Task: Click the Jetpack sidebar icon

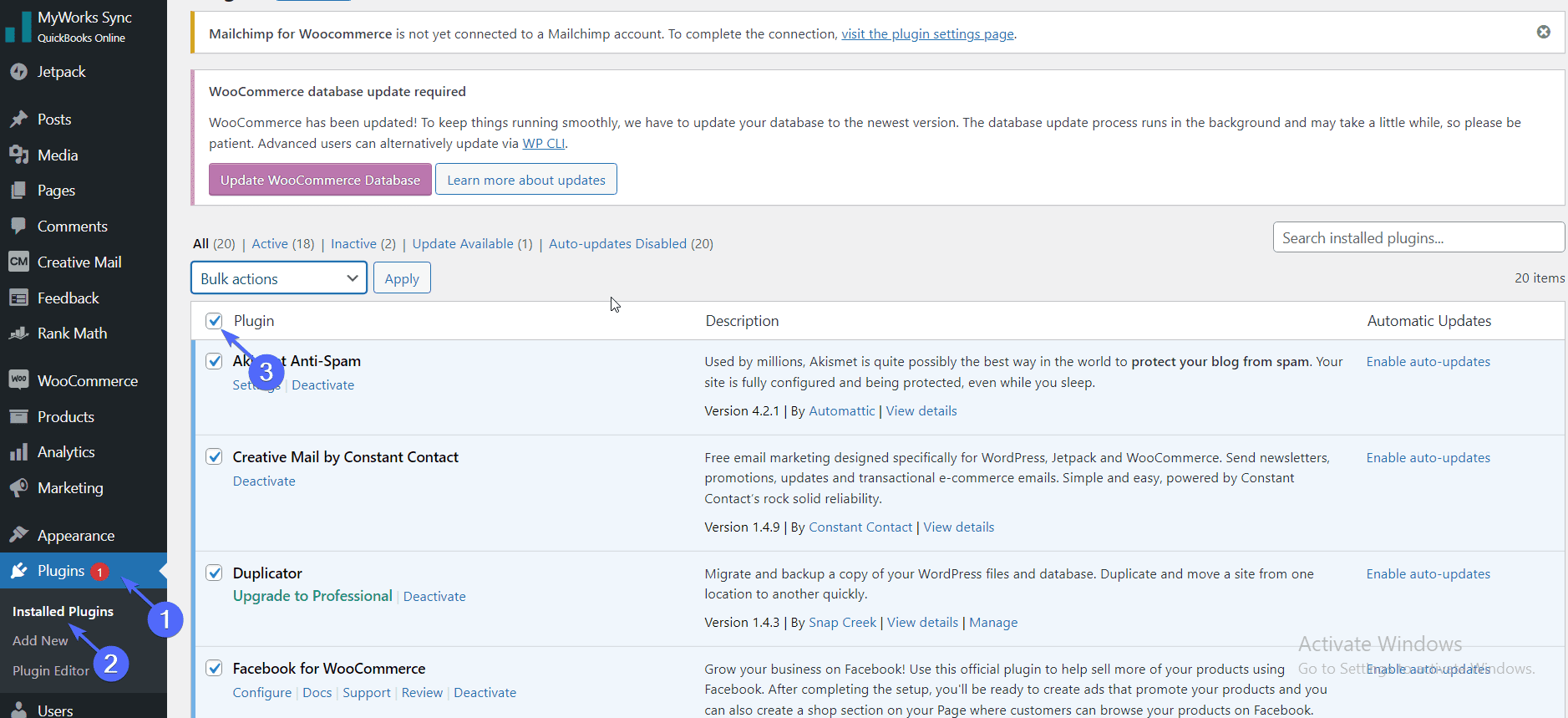Action: coord(18,72)
